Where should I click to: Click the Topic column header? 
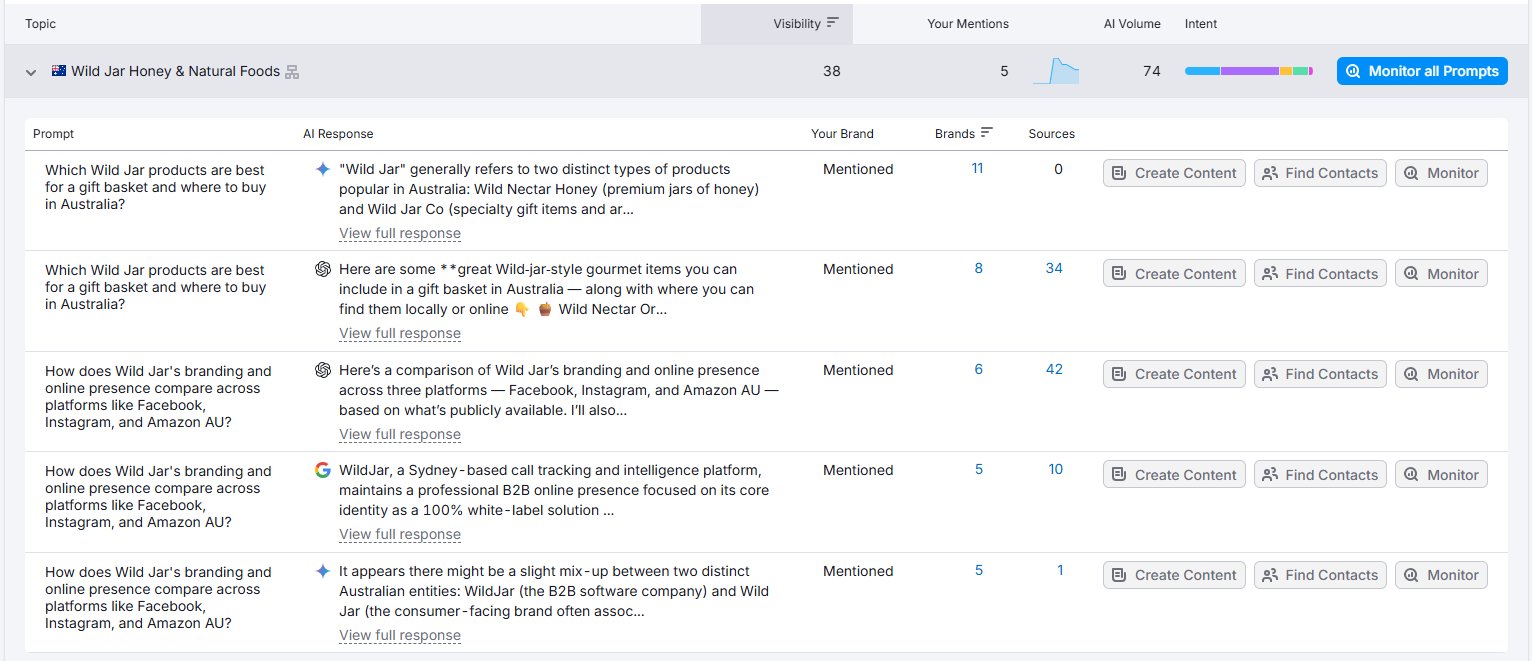click(x=40, y=23)
